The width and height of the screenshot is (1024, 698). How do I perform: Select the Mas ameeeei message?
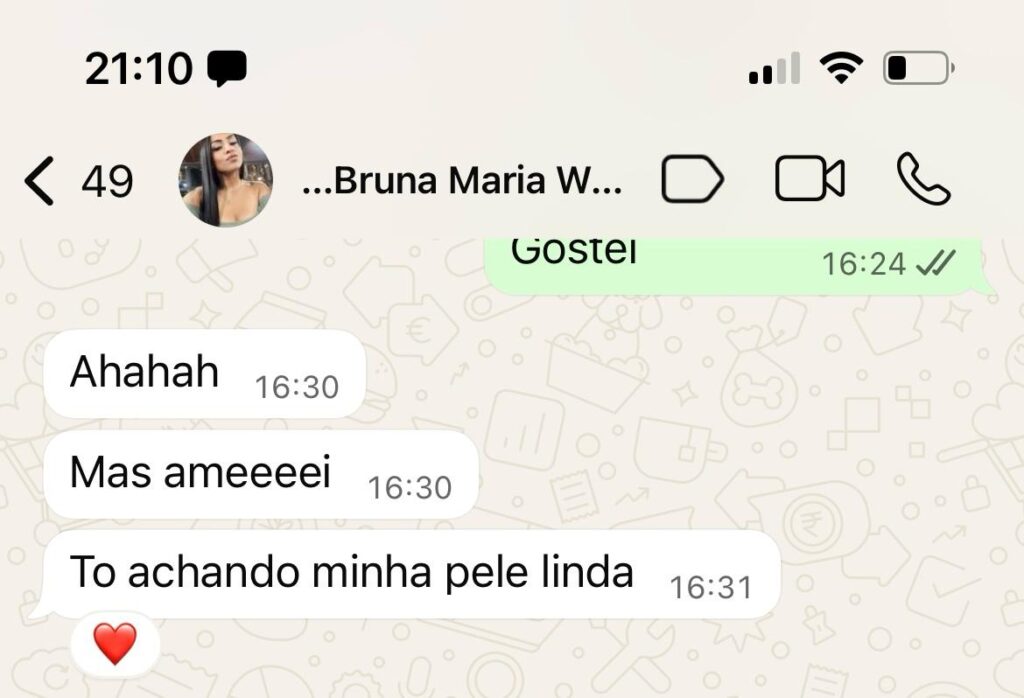[261, 474]
